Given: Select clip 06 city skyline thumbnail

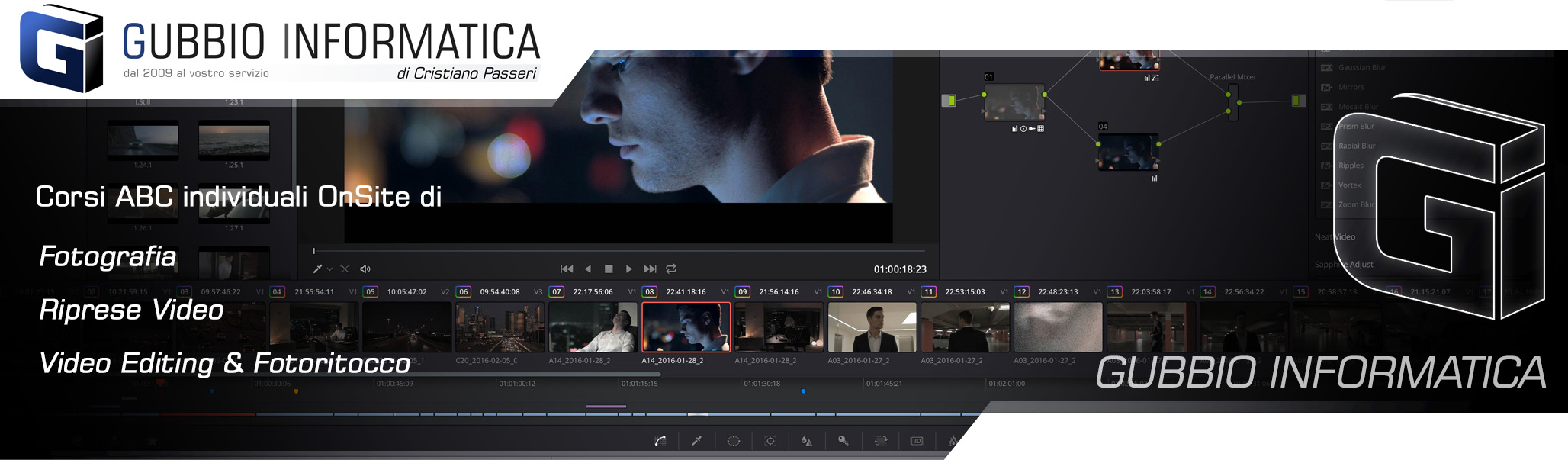Looking at the screenshot, I should click(x=500, y=327).
